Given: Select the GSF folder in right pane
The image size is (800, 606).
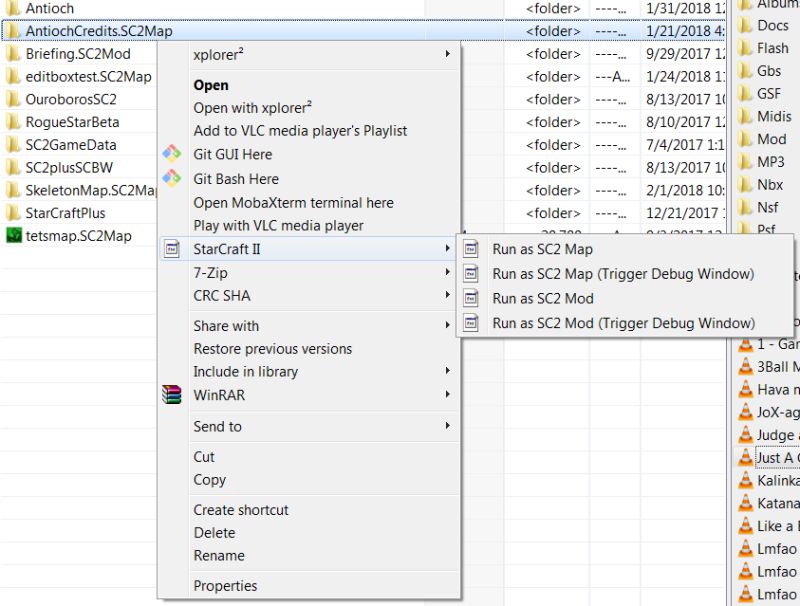Looking at the screenshot, I should click(x=769, y=94).
